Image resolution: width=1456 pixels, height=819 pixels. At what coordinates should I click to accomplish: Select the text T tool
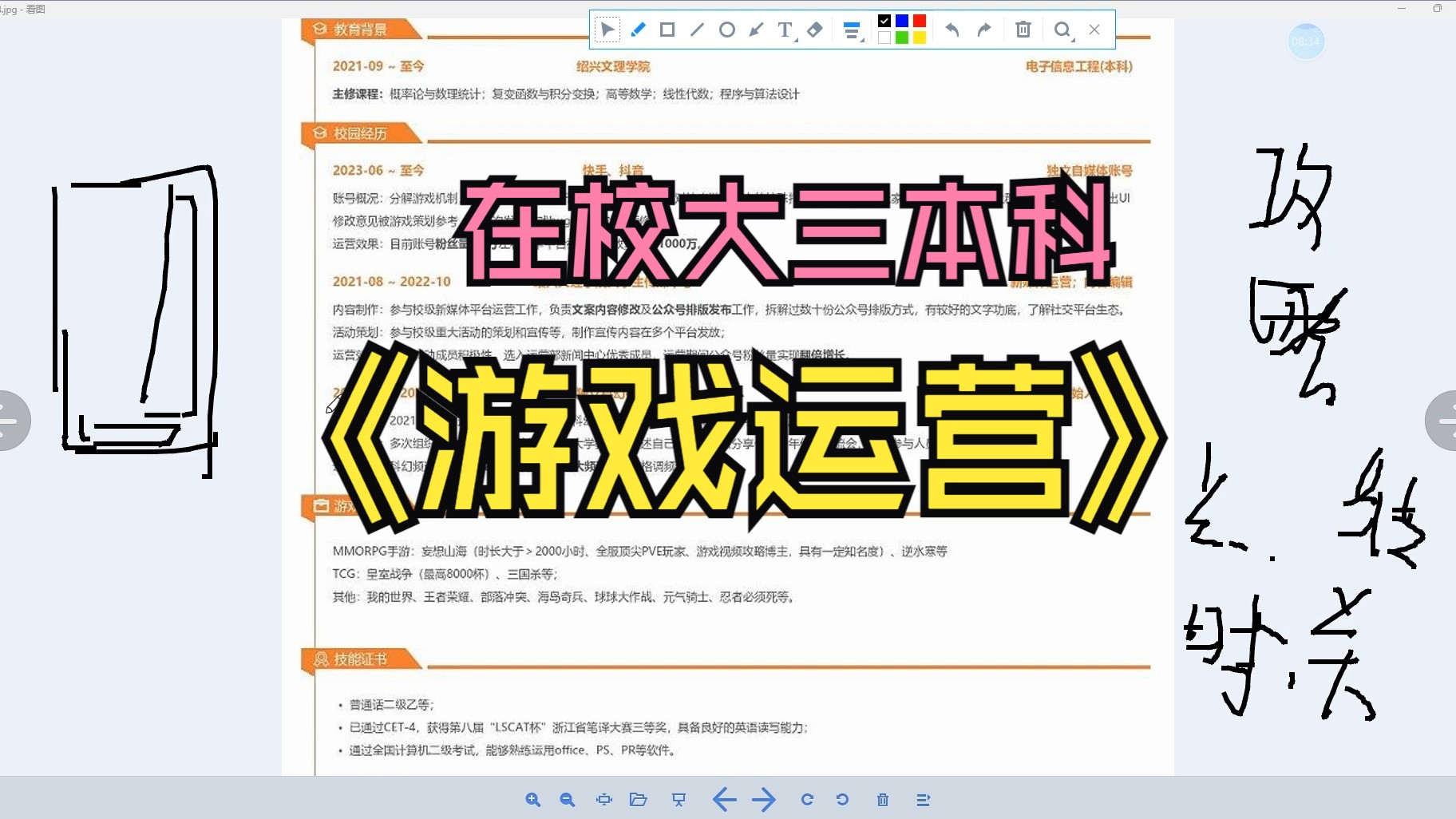pyautogui.click(x=786, y=30)
